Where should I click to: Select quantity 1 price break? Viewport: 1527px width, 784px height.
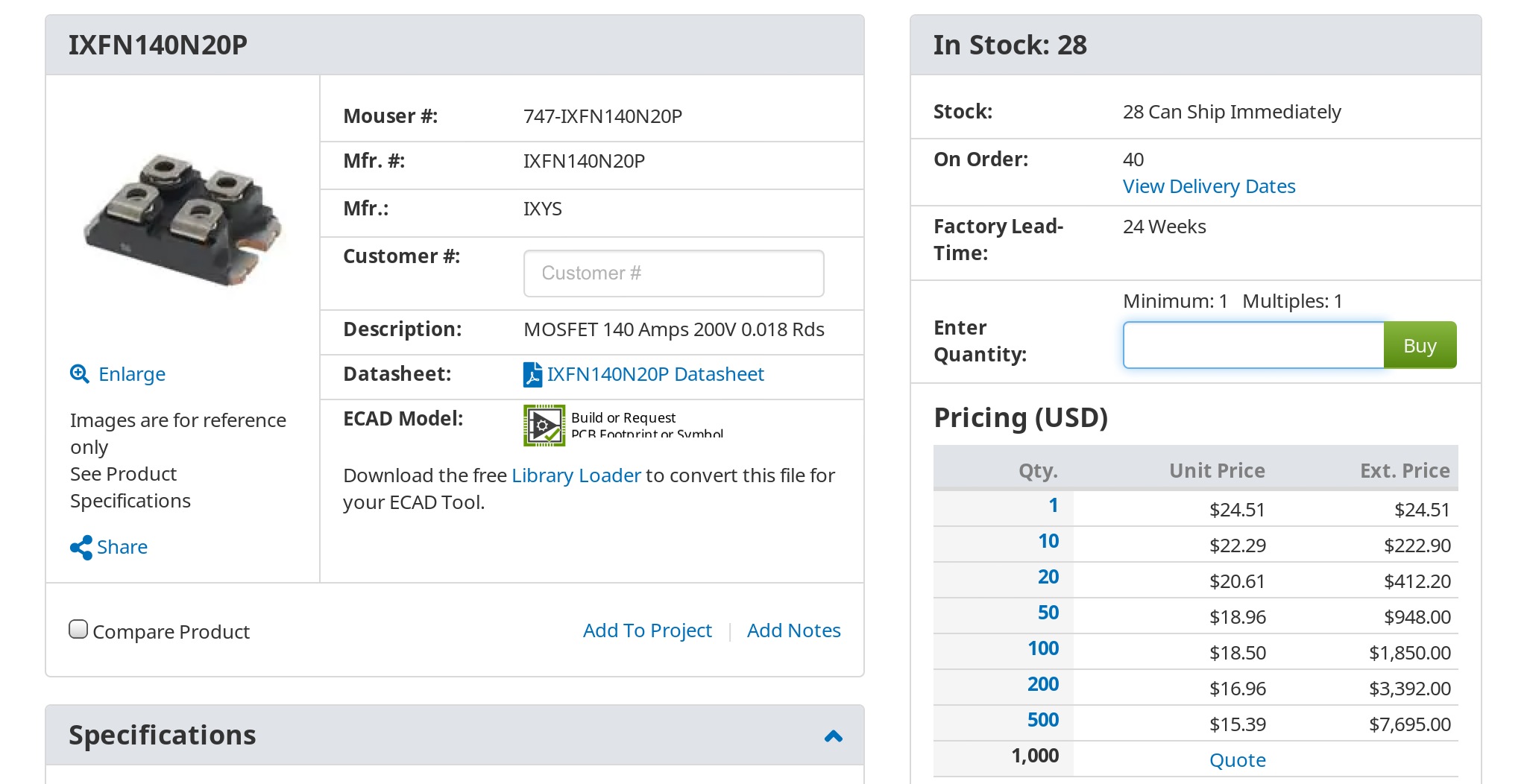[1053, 505]
